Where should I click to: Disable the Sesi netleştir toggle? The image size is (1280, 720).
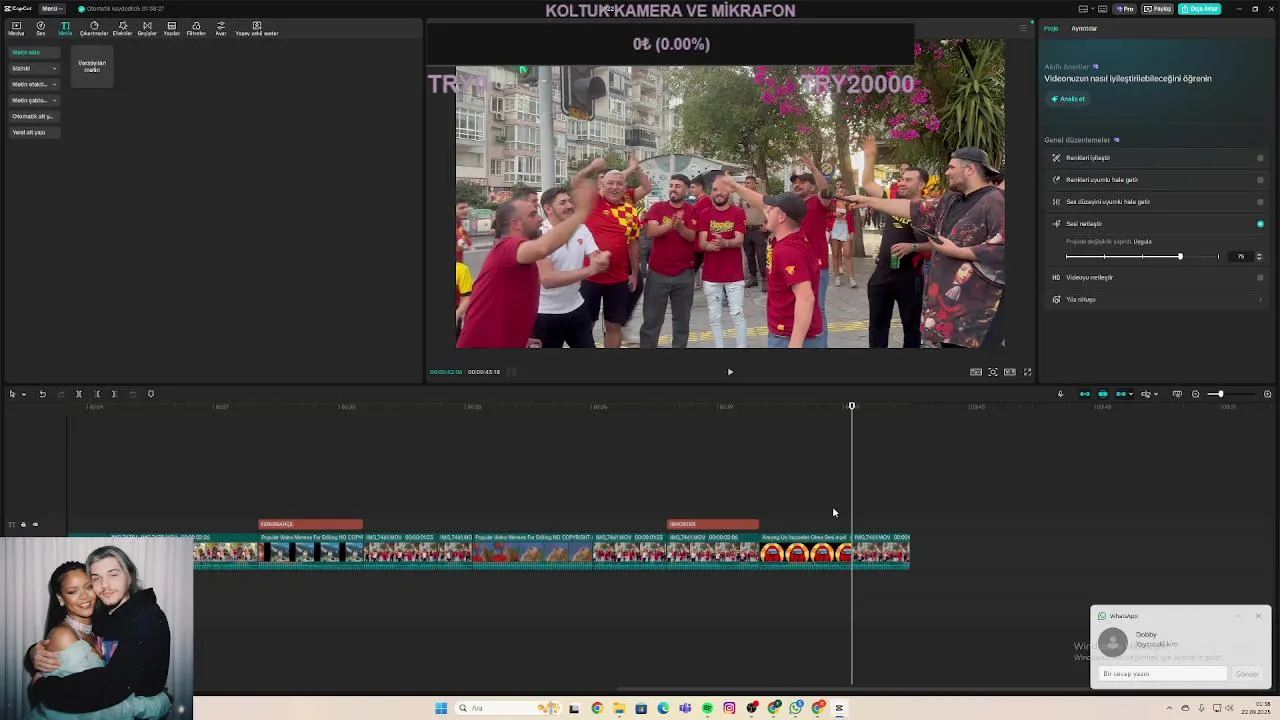pyautogui.click(x=1260, y=224)
